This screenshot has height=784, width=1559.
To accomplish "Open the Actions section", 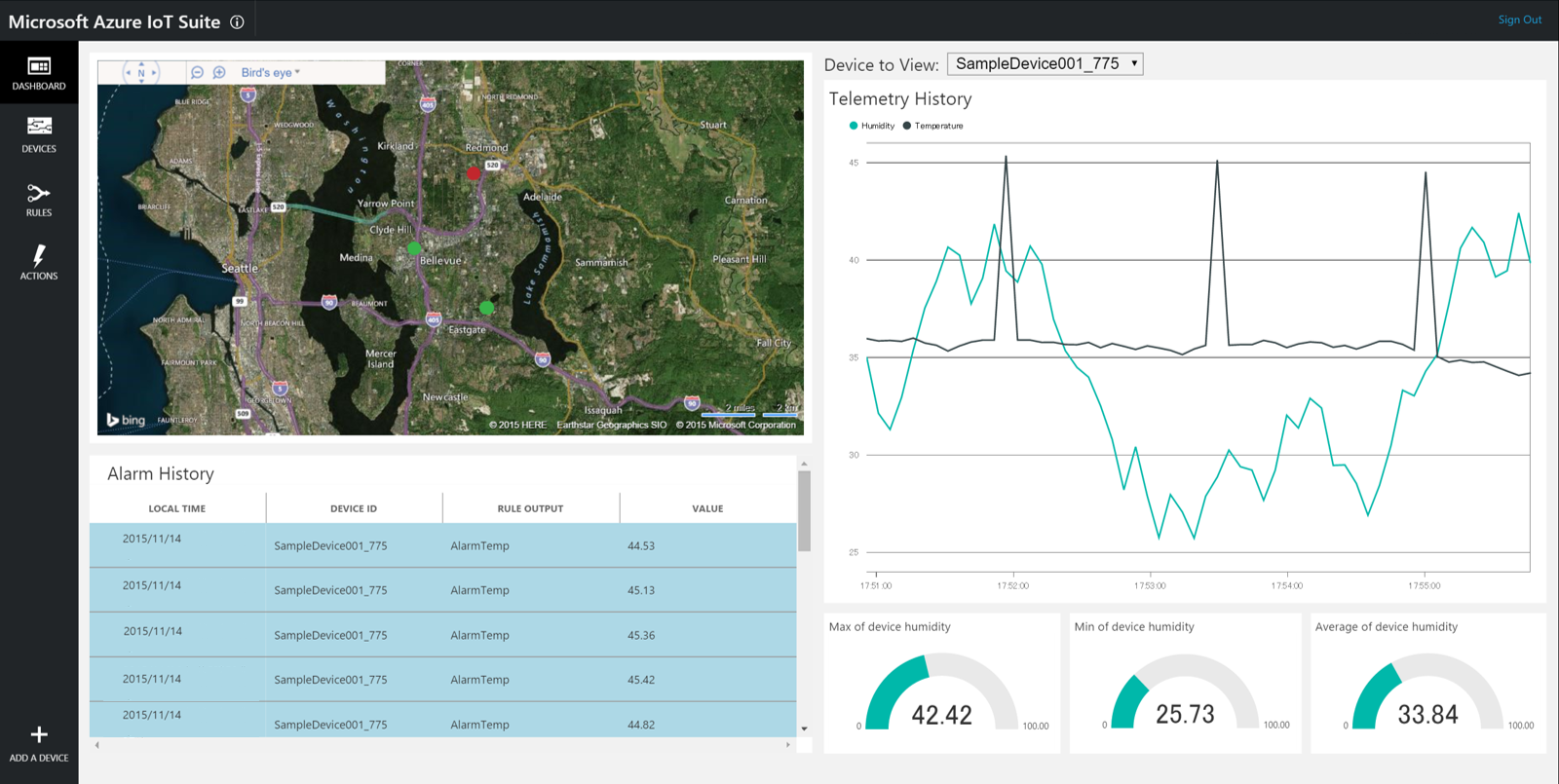I will tap(39, 262).
